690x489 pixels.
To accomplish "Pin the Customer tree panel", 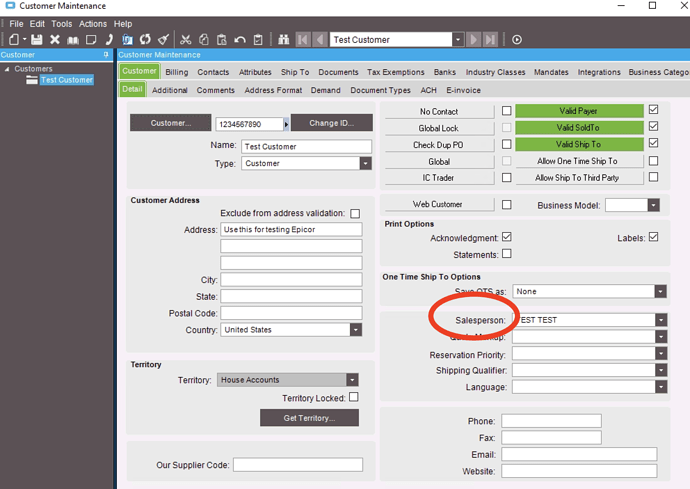I will 106,55.
